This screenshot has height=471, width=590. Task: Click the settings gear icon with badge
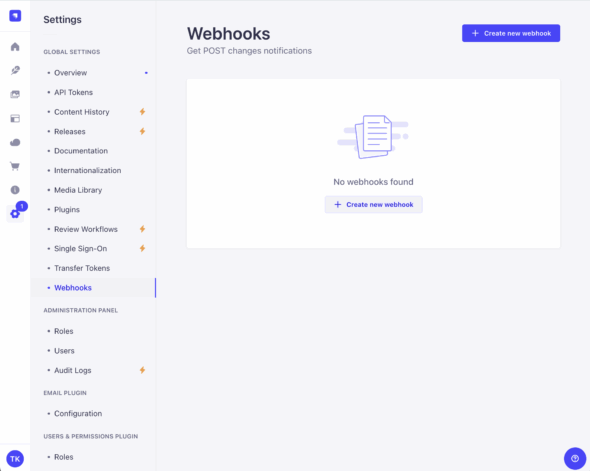pyautogui.click(x=15, y=214)
